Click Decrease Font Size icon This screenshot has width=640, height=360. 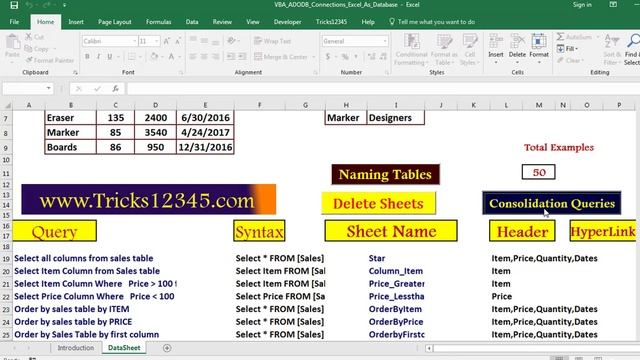(178, 41)
